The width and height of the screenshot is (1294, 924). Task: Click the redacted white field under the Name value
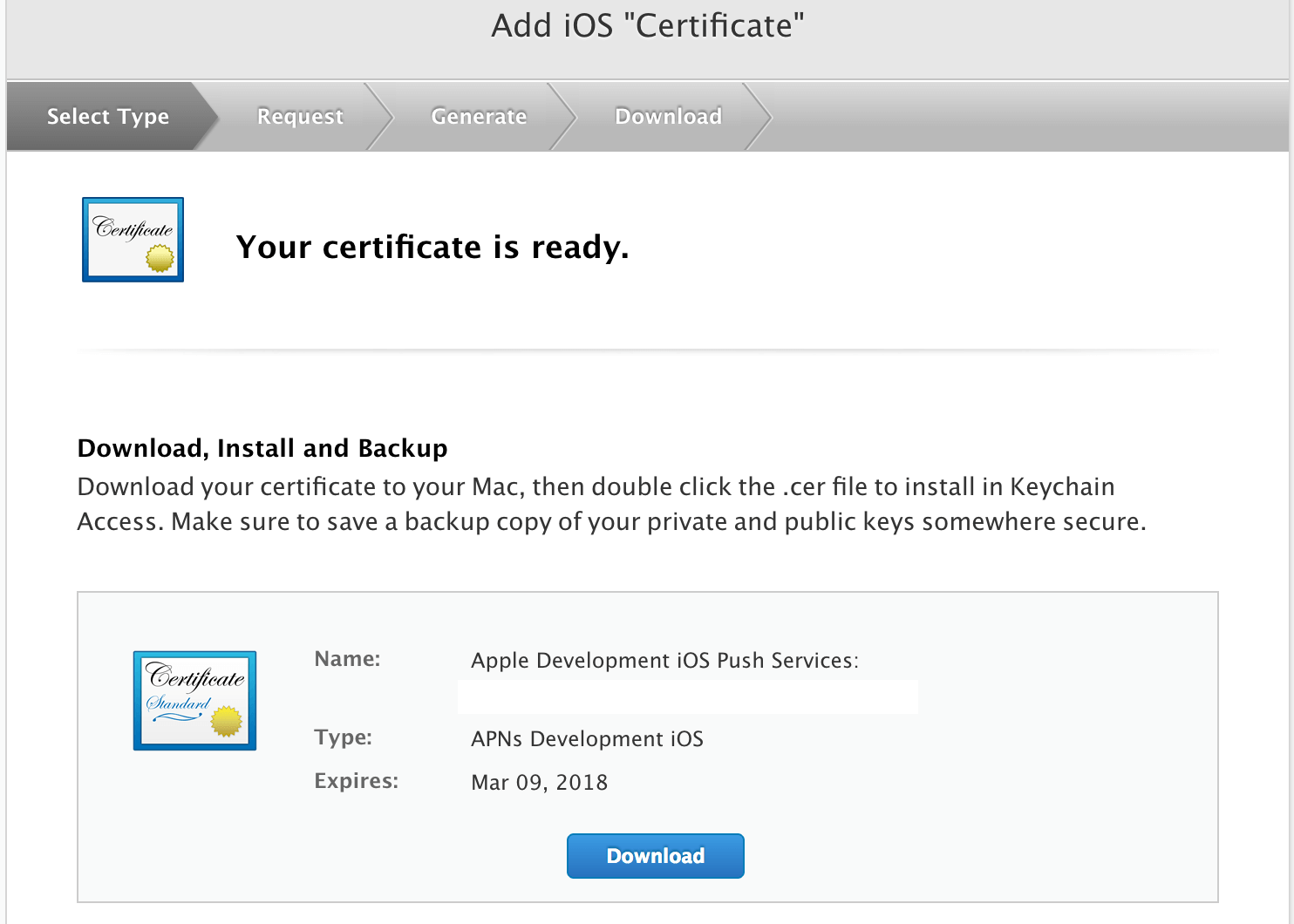tap(688, 696)
